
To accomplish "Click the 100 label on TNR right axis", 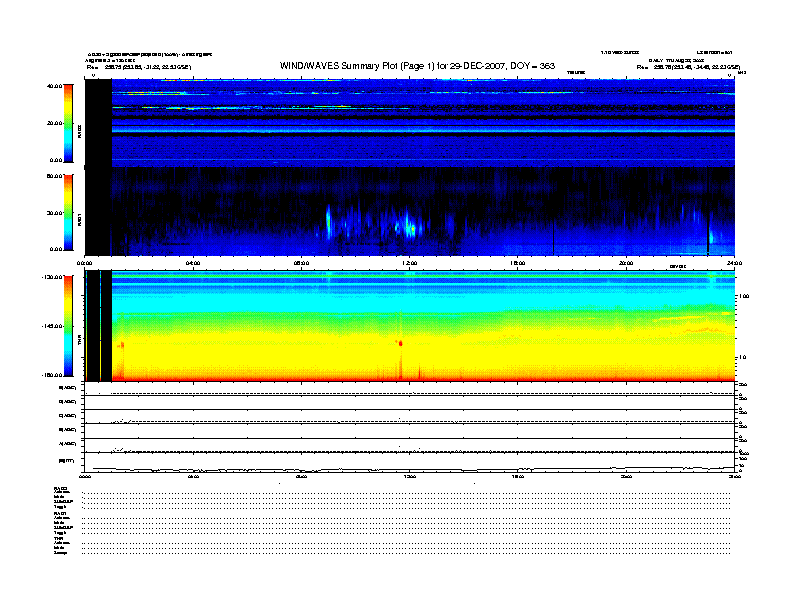I will pos(744,296).
